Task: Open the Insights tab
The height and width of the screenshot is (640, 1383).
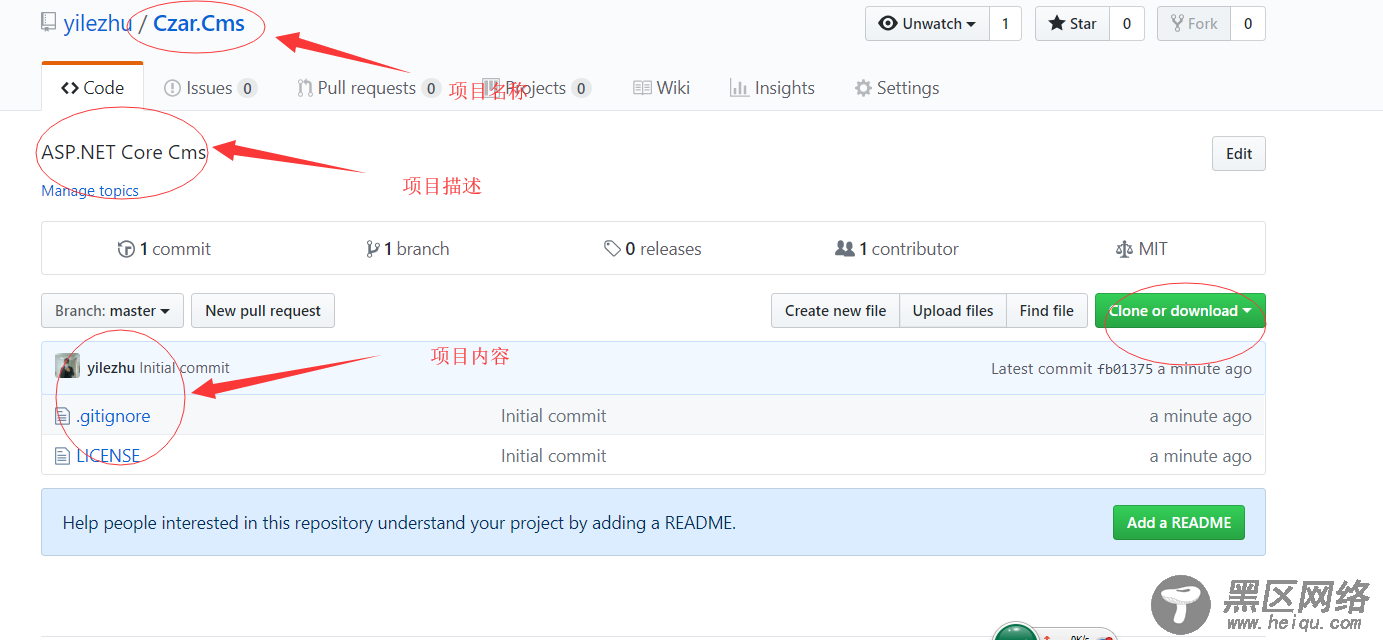Action: [772, 88]
